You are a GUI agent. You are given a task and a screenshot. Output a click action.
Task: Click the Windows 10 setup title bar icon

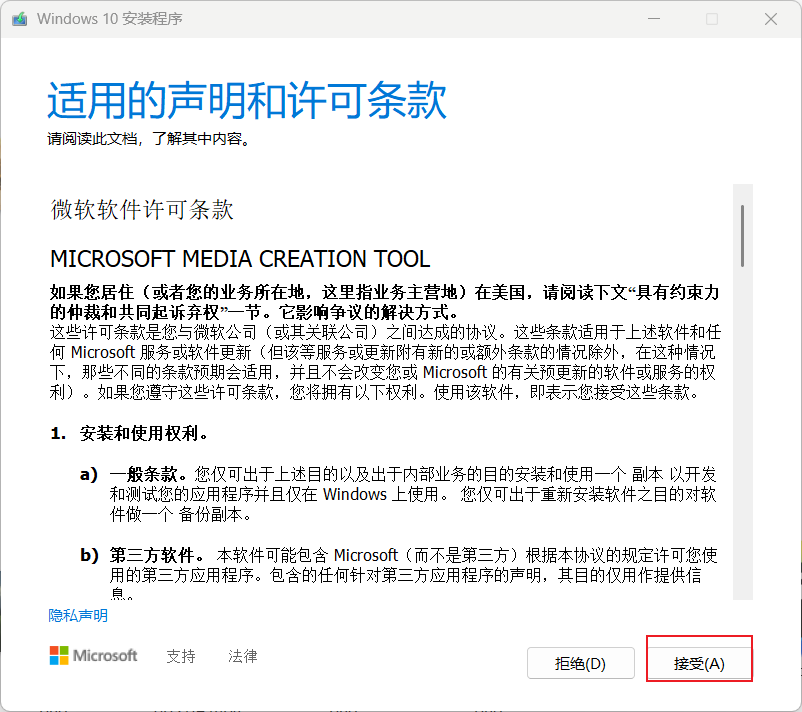tap(19, 19)
